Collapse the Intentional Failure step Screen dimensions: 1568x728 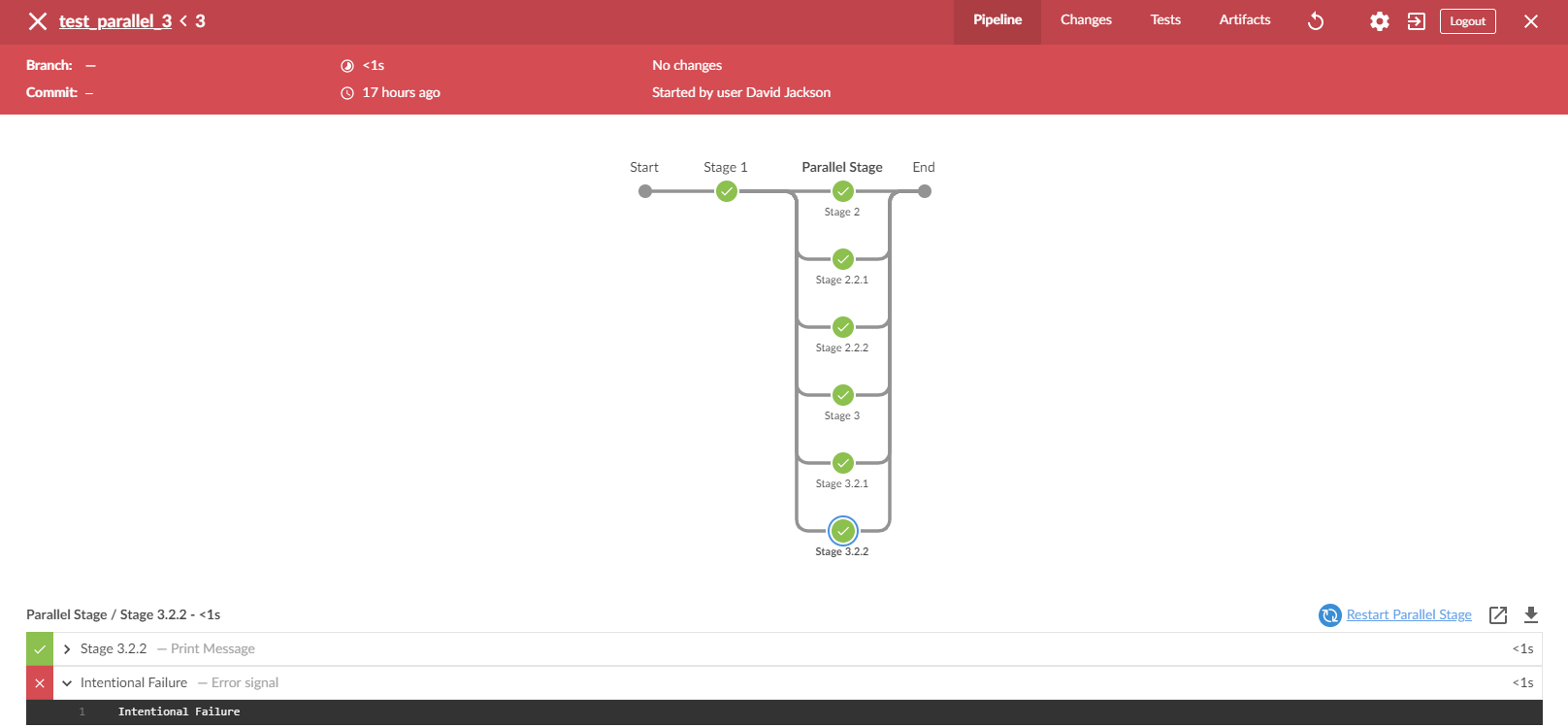point(67,683)
